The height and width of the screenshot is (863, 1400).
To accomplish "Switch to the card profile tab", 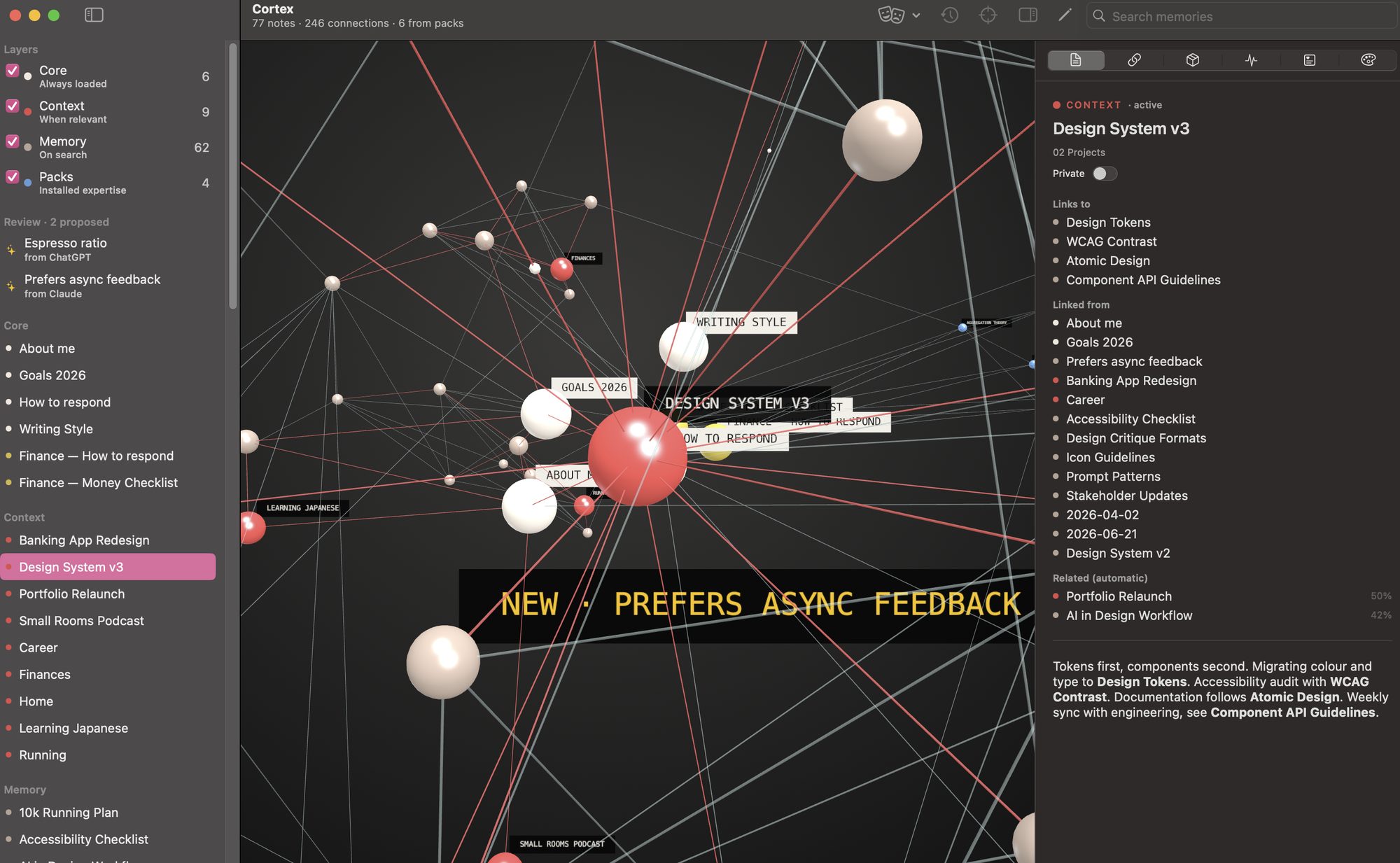I will click(x=1310, y=60).
